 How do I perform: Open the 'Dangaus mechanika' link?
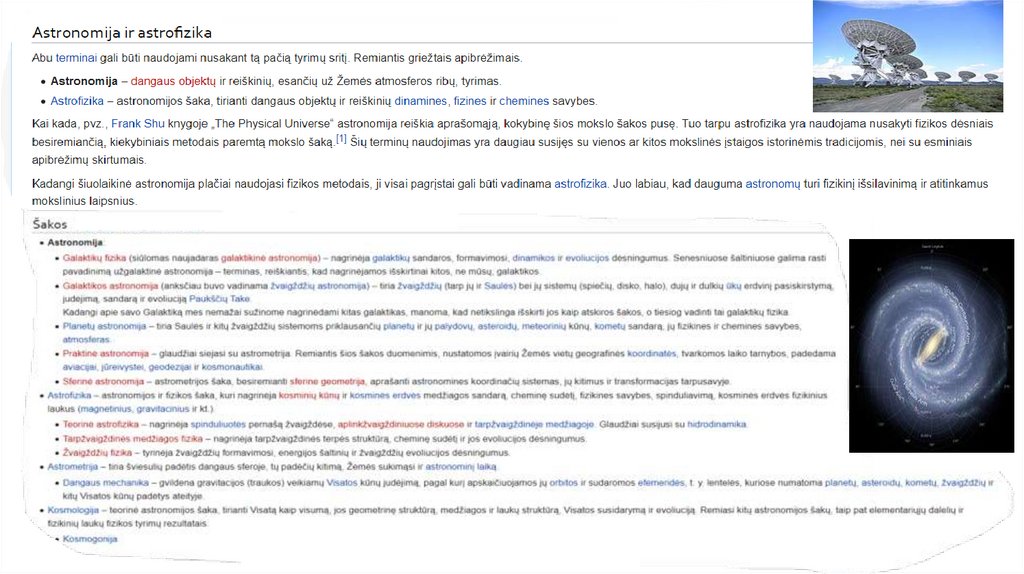point(106,483)
